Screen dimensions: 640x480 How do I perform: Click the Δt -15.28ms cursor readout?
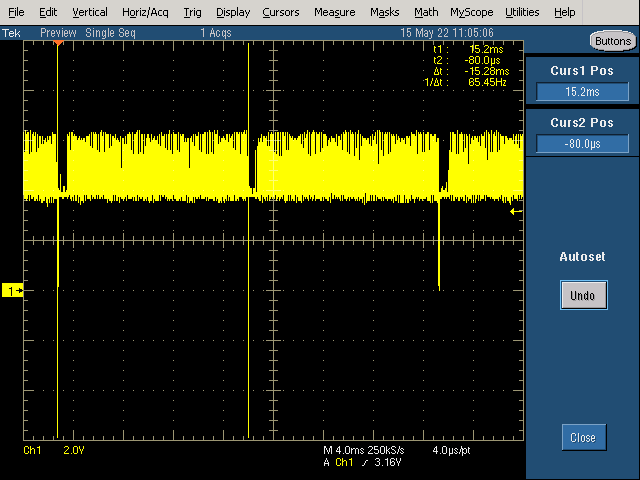click(471, 71)
